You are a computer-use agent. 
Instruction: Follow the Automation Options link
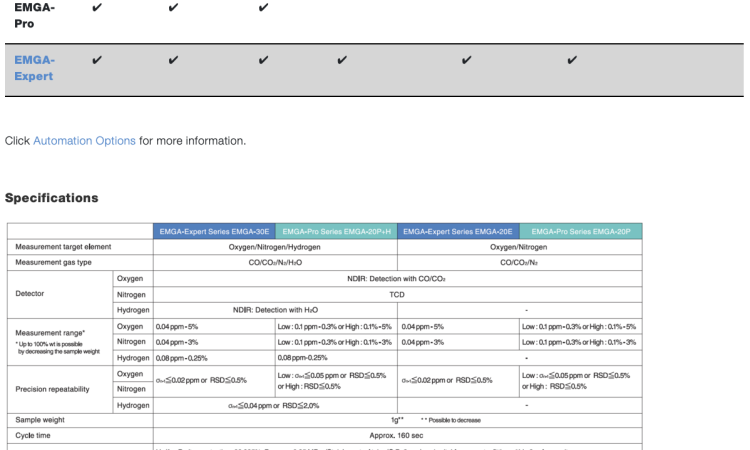coord(84,141)
